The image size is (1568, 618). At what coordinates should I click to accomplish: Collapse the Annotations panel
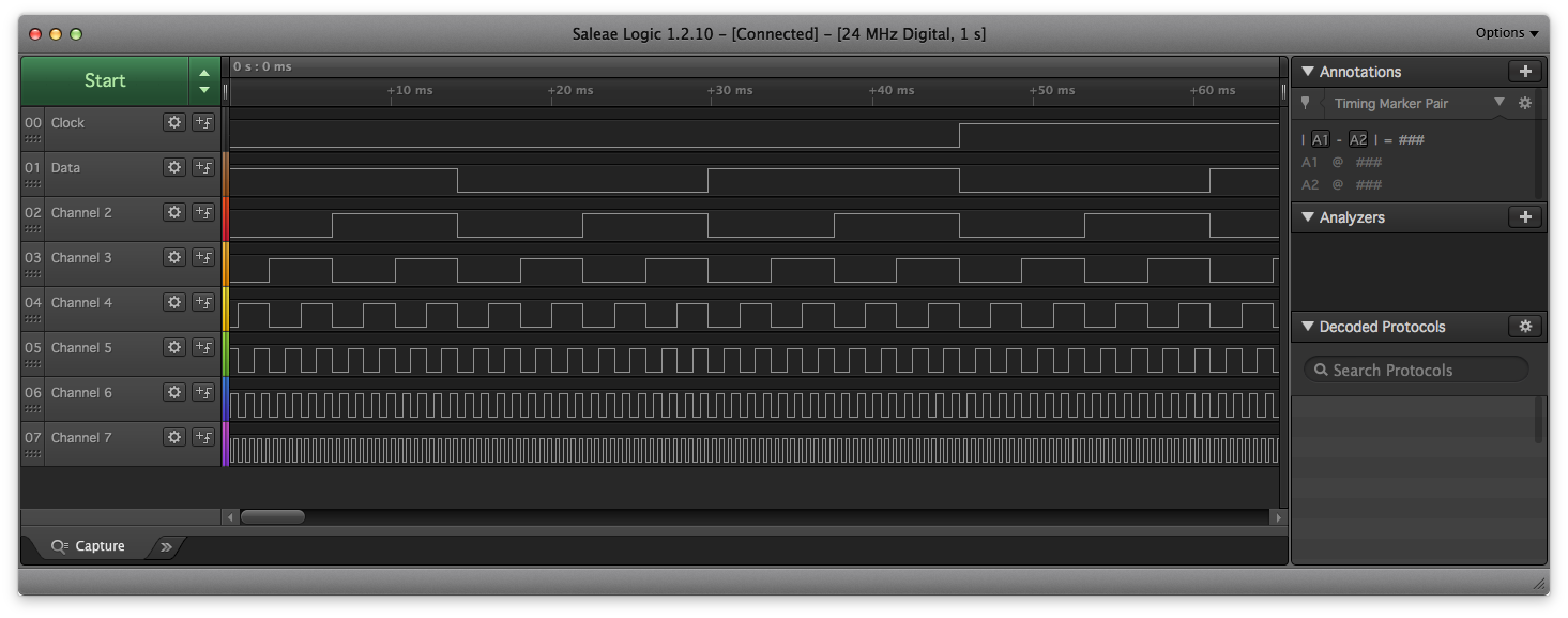pyautogui.click(x=1307, y=71)
